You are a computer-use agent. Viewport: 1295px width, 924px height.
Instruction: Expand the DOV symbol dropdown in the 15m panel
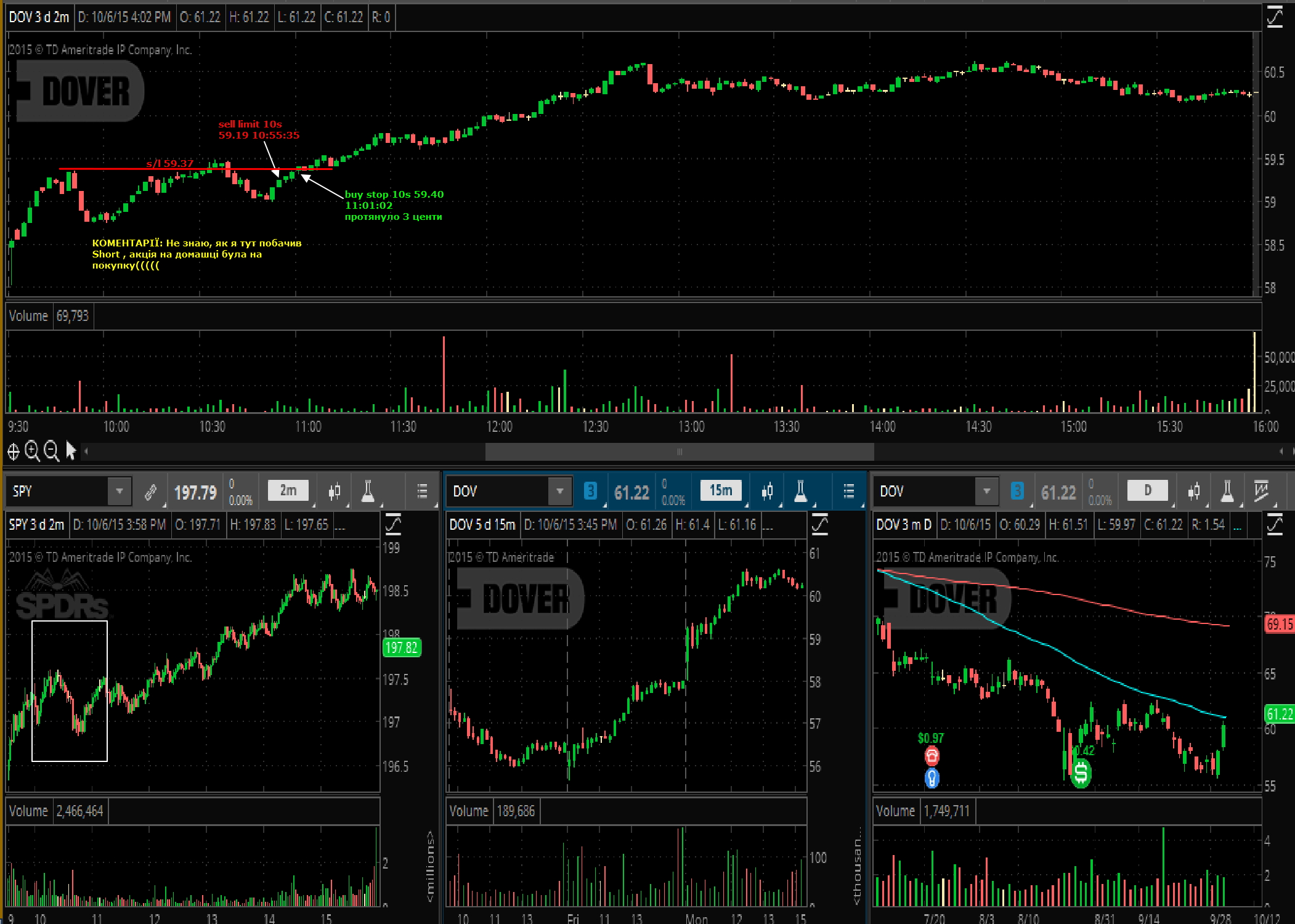click(x=560, y=491)
